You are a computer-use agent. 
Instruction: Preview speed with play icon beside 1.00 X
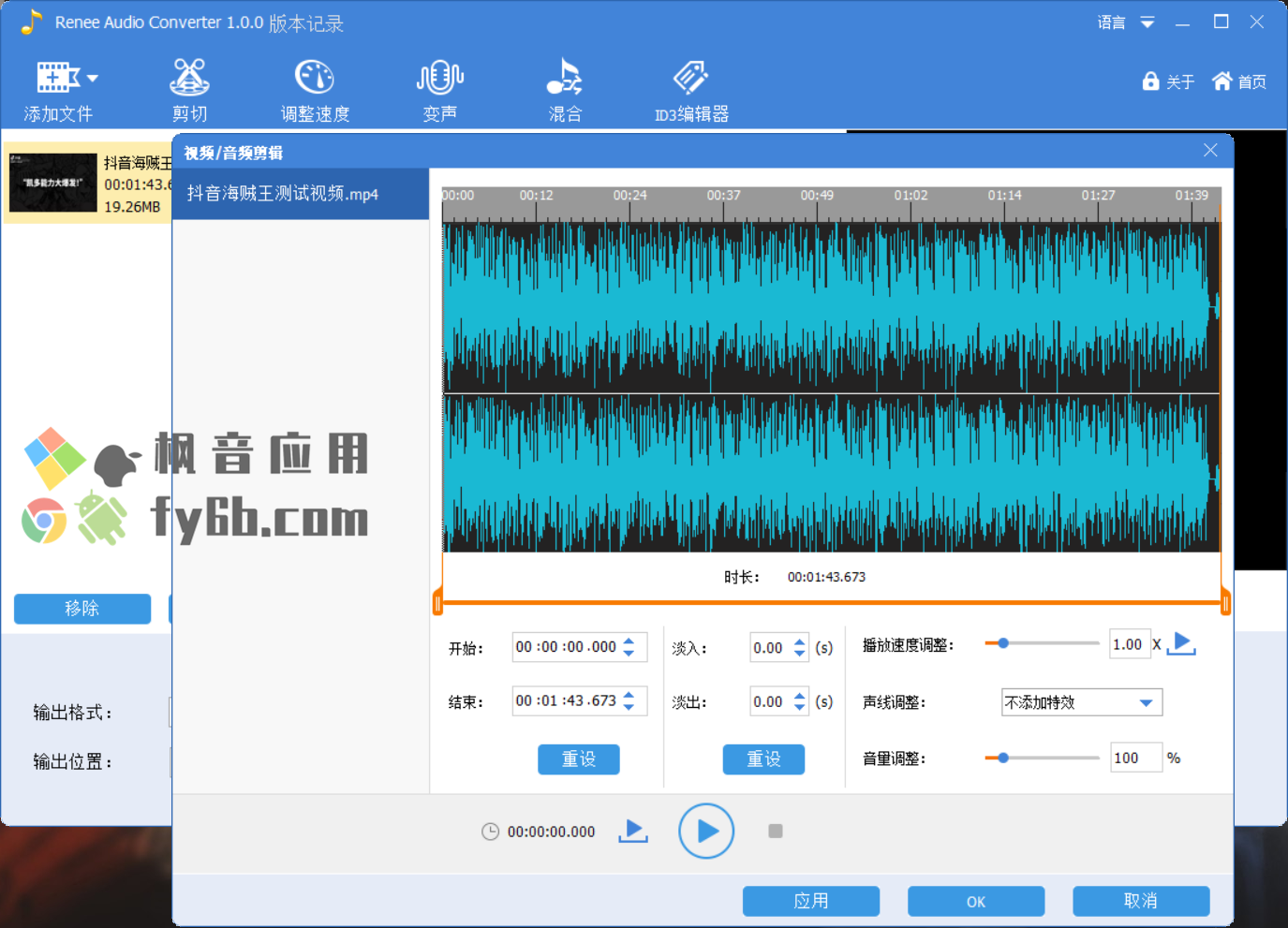coord(1181,643)
